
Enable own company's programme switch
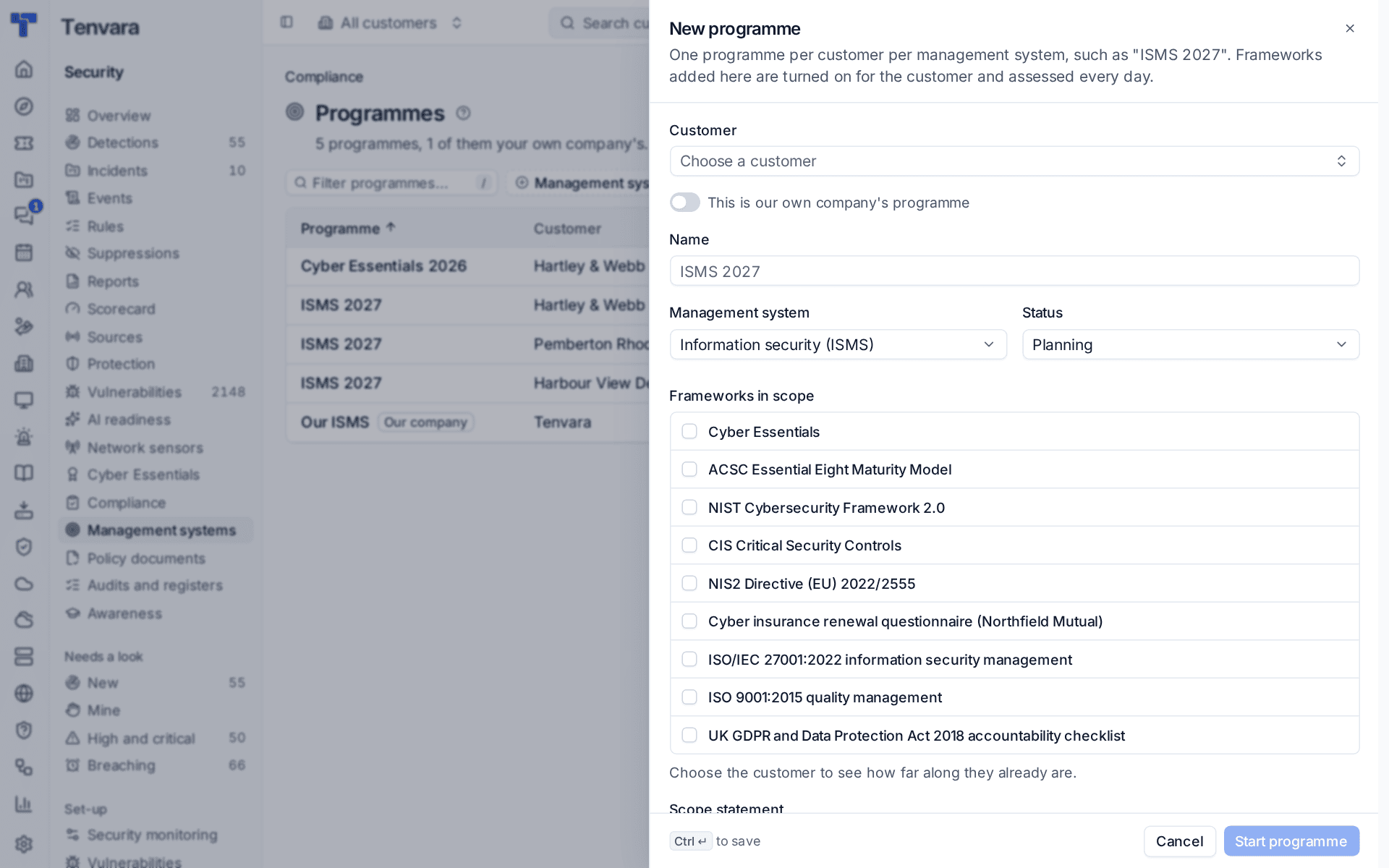coord(684,203)
